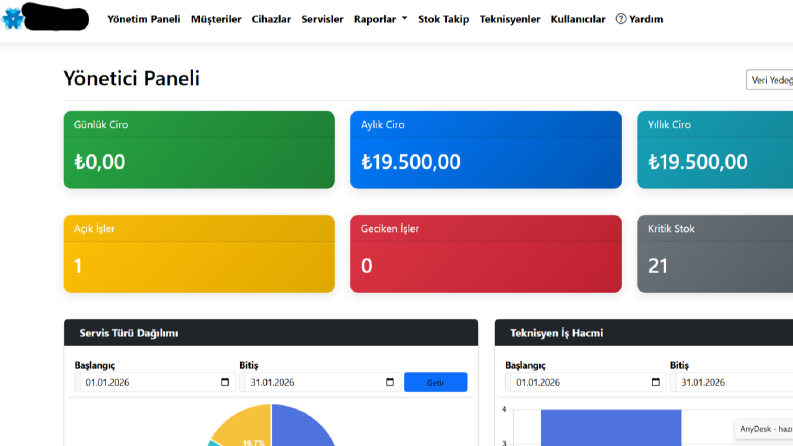This screenshot has height=446, width=793.
Task: Click the Yönetici Paneli heading
Action: coord(131,78)
